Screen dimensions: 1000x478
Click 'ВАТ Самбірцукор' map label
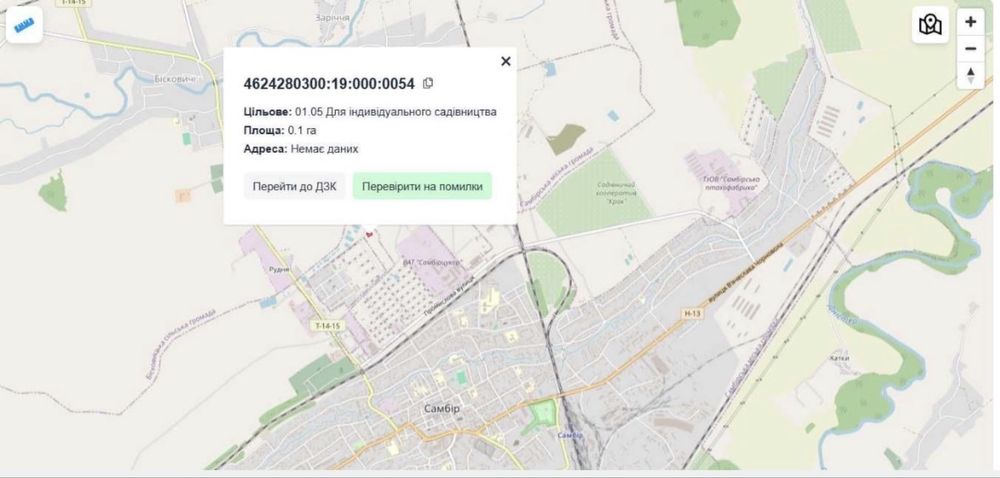pyautogui.click(x=432, y=262)
